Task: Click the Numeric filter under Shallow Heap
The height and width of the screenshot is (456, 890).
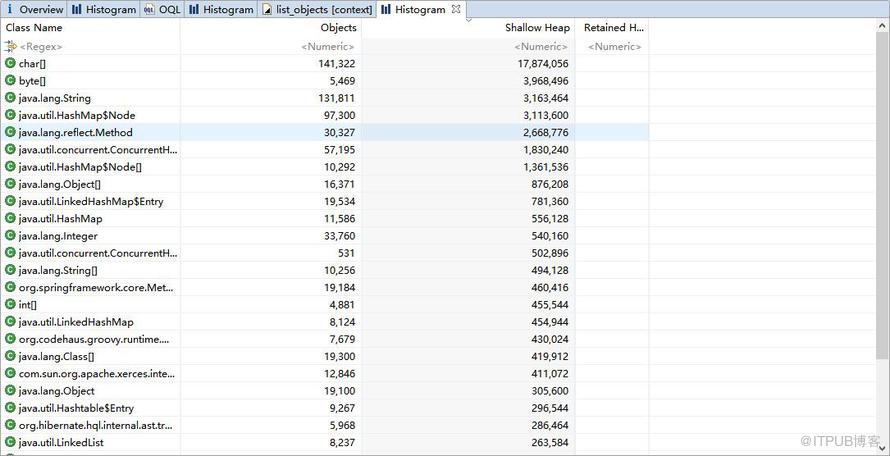Action: pos(468,47)
